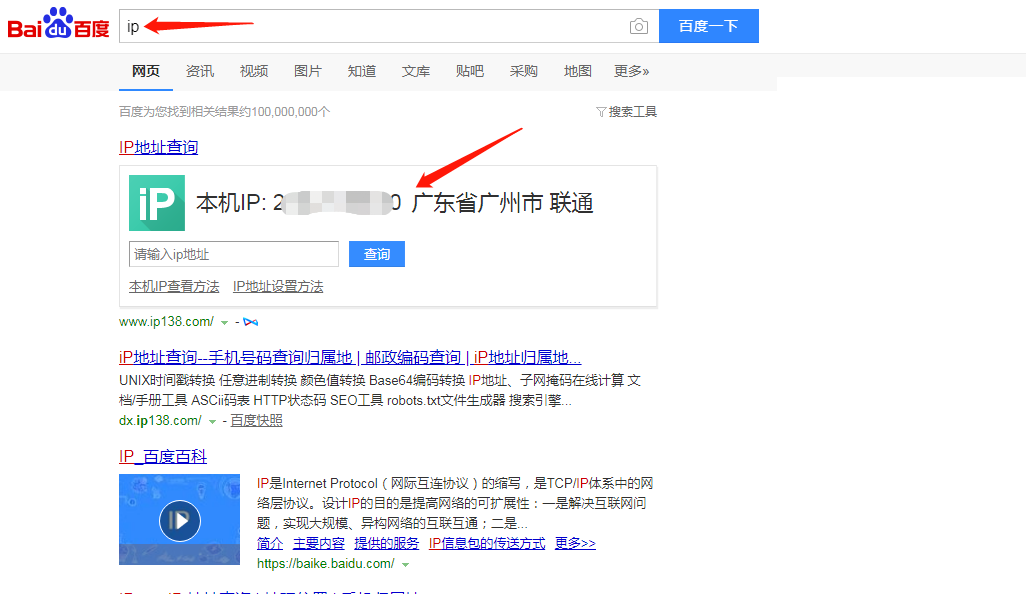Expand the arrow dropdown next to baike.baidu.com
Viewport: 1026px width, 594px height.
coord(407,563)
